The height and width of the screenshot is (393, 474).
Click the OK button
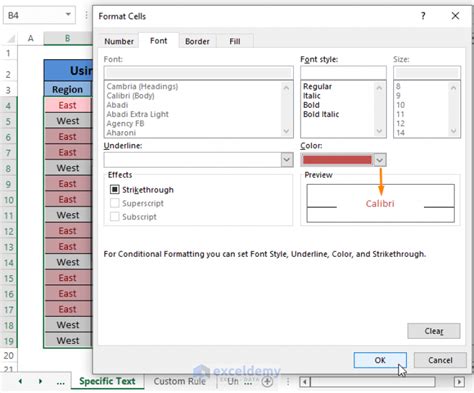point(380,360)
